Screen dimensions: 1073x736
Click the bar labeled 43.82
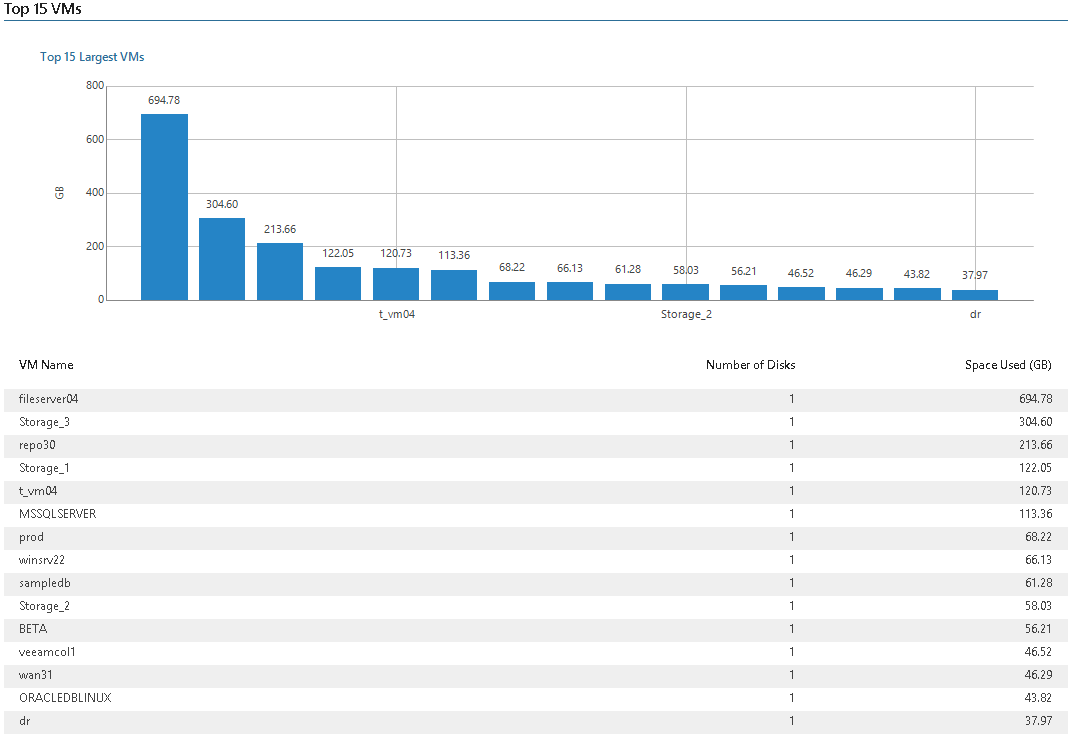pos(917,294)
